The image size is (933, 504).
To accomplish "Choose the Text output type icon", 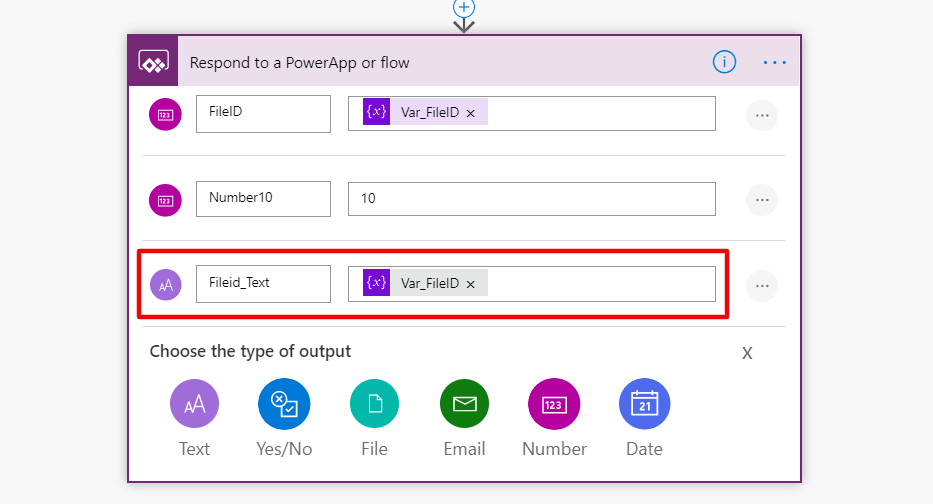I will point(194,404).
